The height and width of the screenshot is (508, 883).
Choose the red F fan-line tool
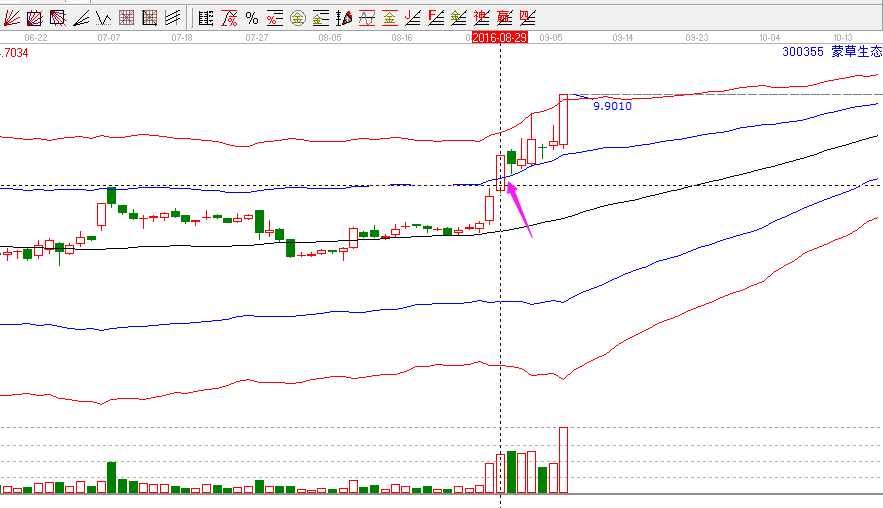coord(436,18)
